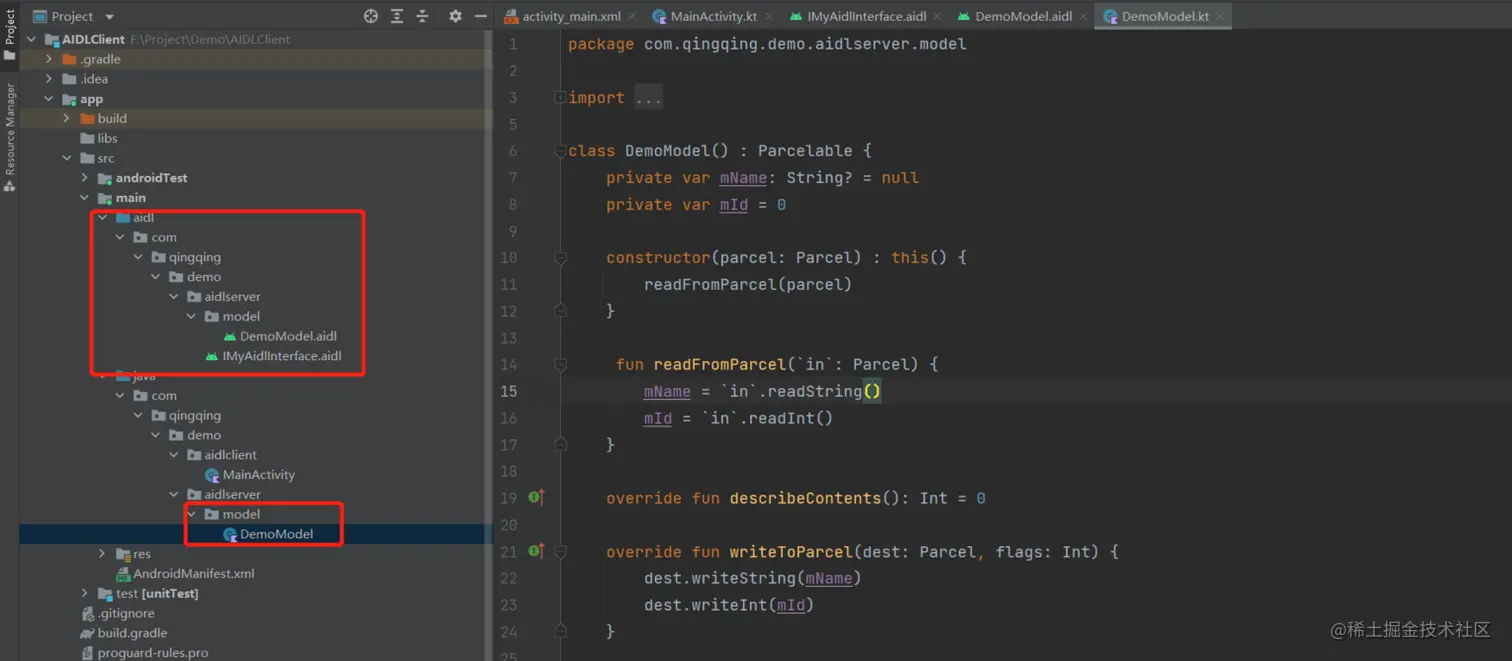Expand the build folder

coord(67,118)
